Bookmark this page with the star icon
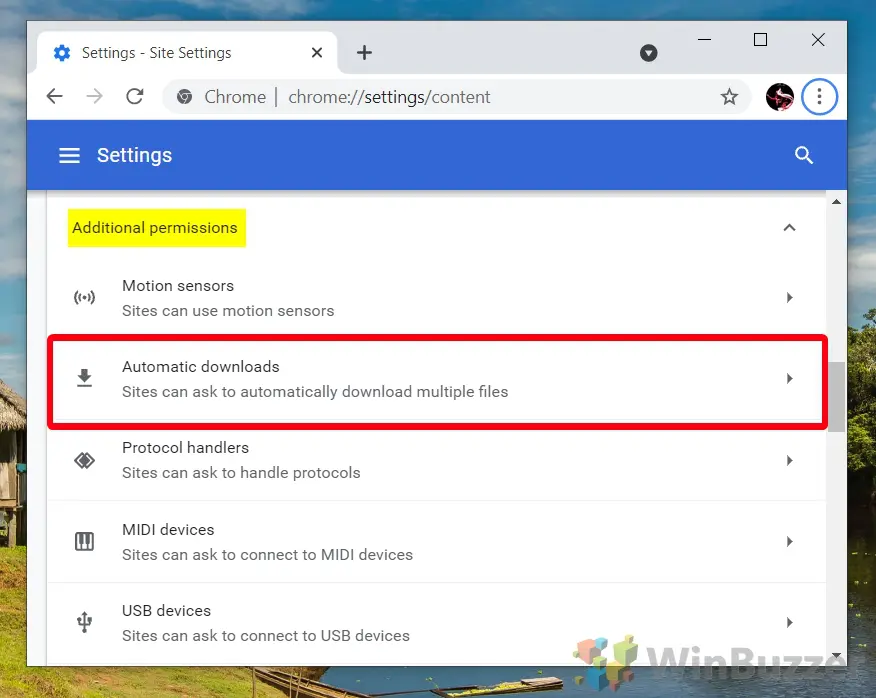 (x=729, y=97)
